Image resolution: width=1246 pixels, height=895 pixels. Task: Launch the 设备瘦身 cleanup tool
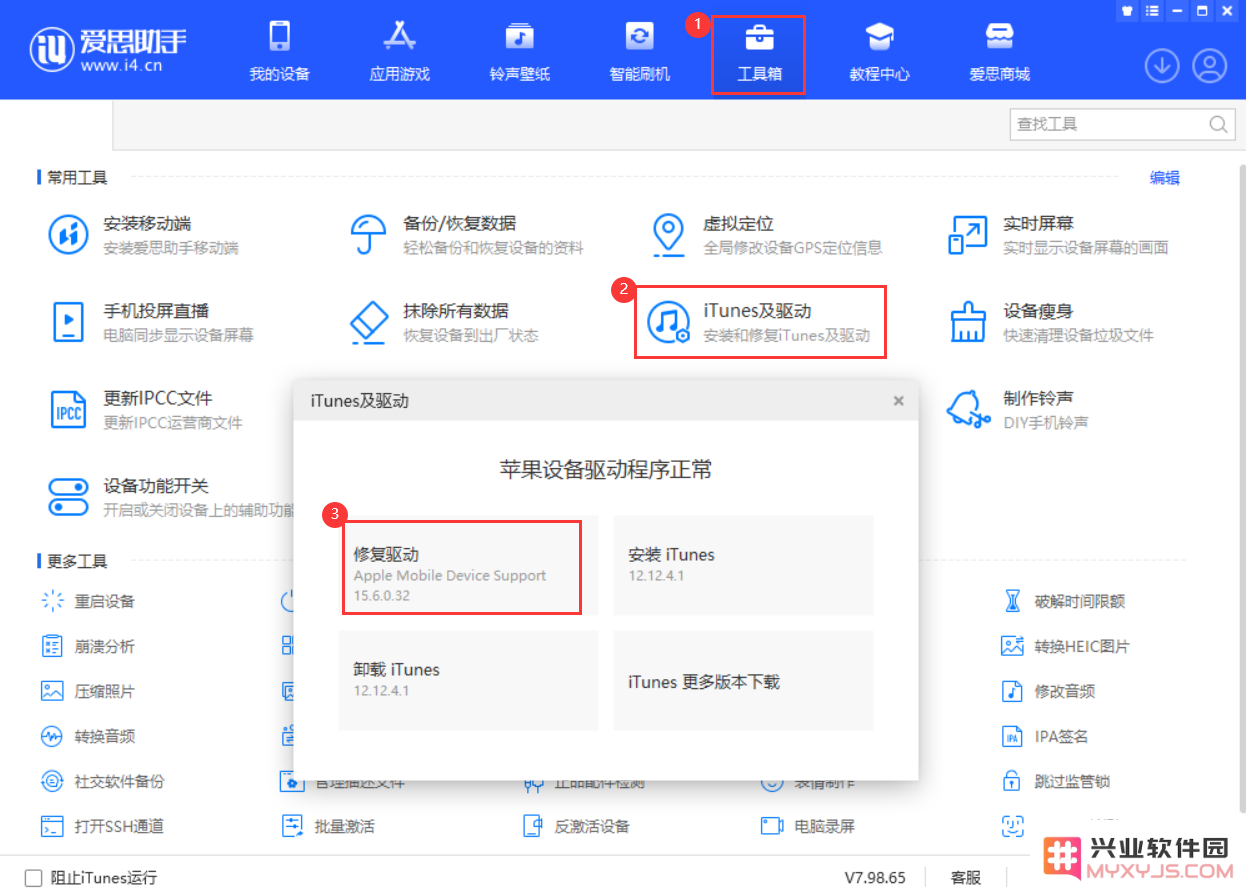click(1050, 322)
